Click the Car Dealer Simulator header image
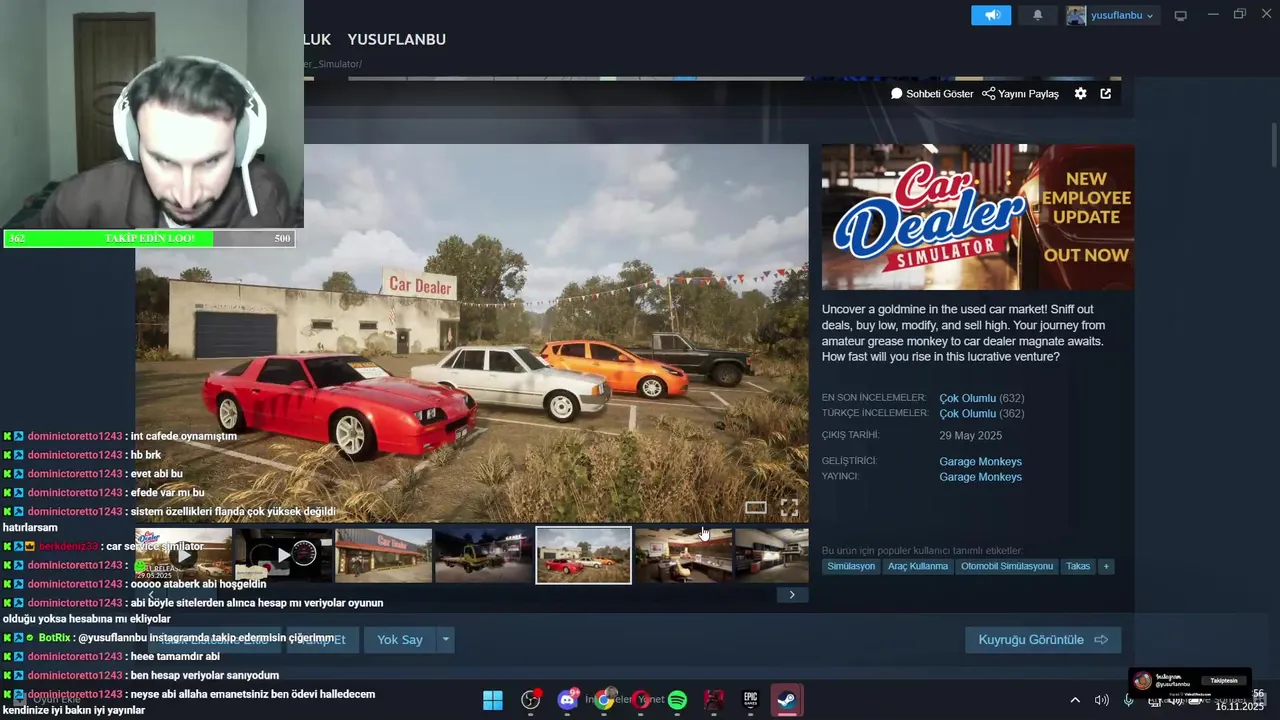Screen dimensions: 1280x720 tap(978, 217)
